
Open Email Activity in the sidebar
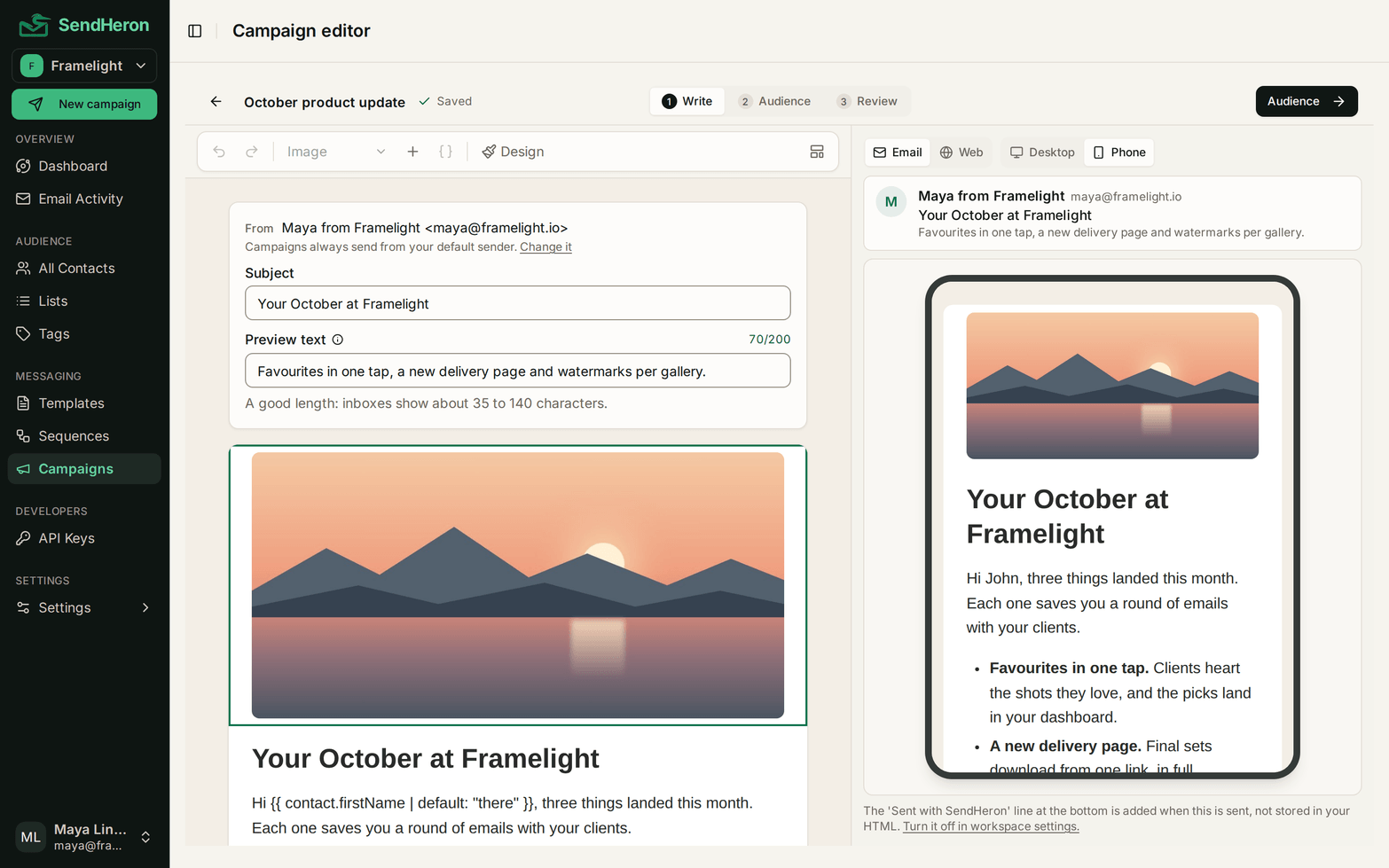(84, 199)
